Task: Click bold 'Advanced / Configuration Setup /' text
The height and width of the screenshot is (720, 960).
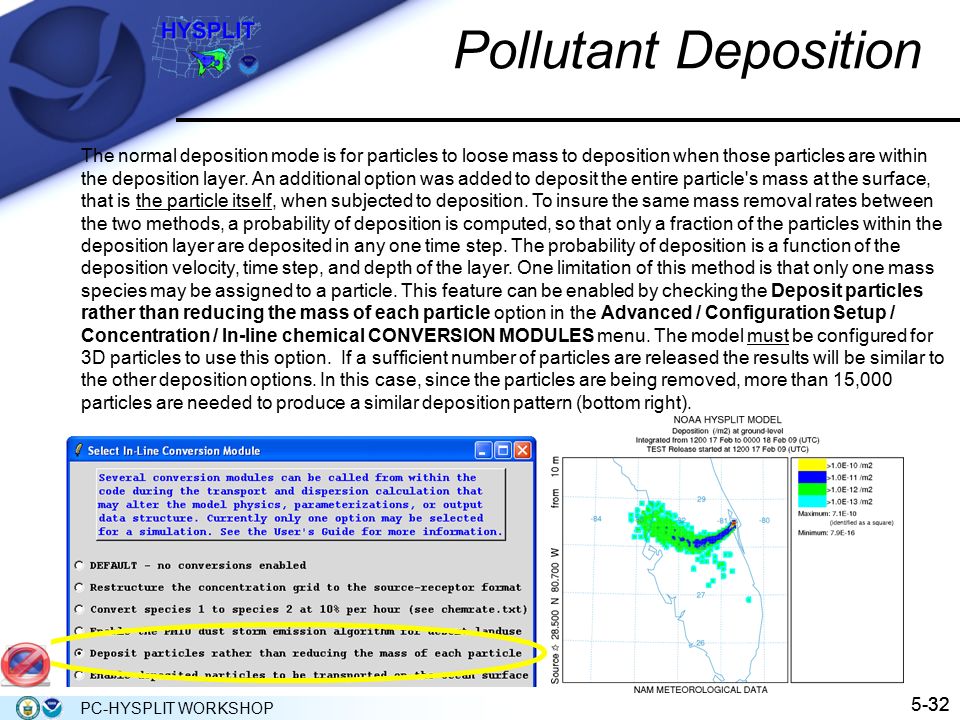Action: click(748, 313)
